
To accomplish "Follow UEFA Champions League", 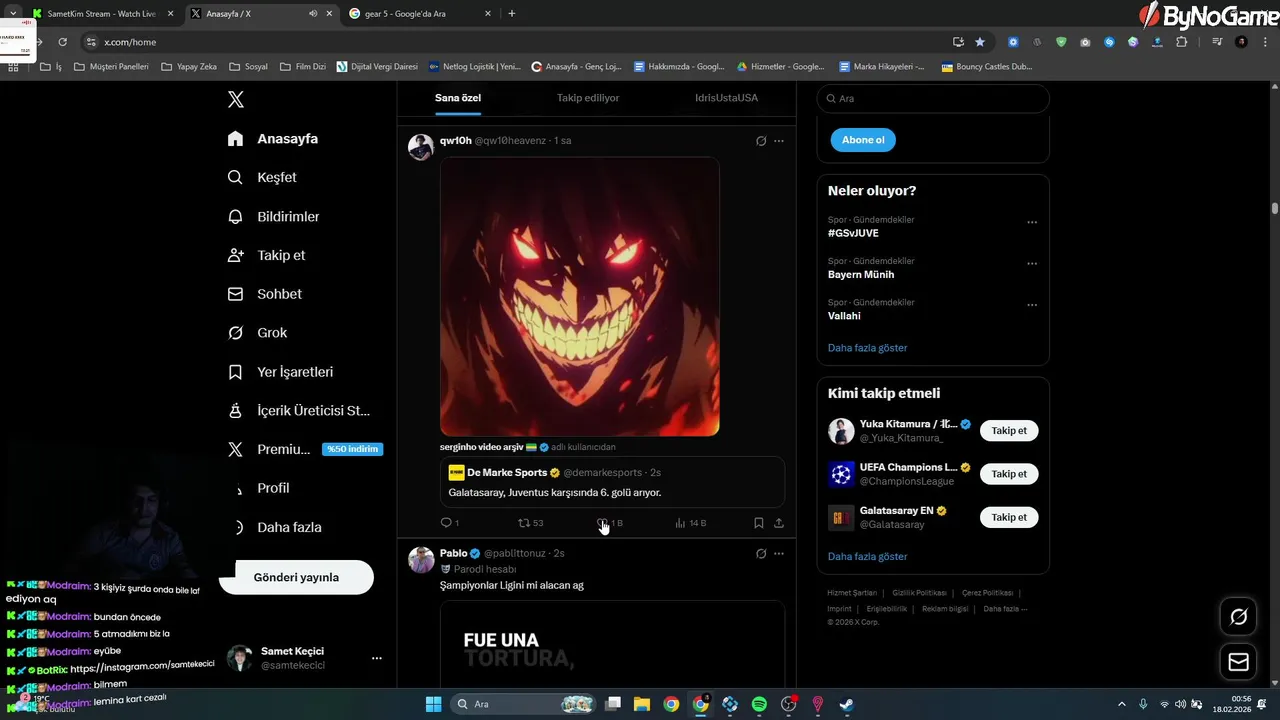I will pyautogui.click(x=1009, y=474).
